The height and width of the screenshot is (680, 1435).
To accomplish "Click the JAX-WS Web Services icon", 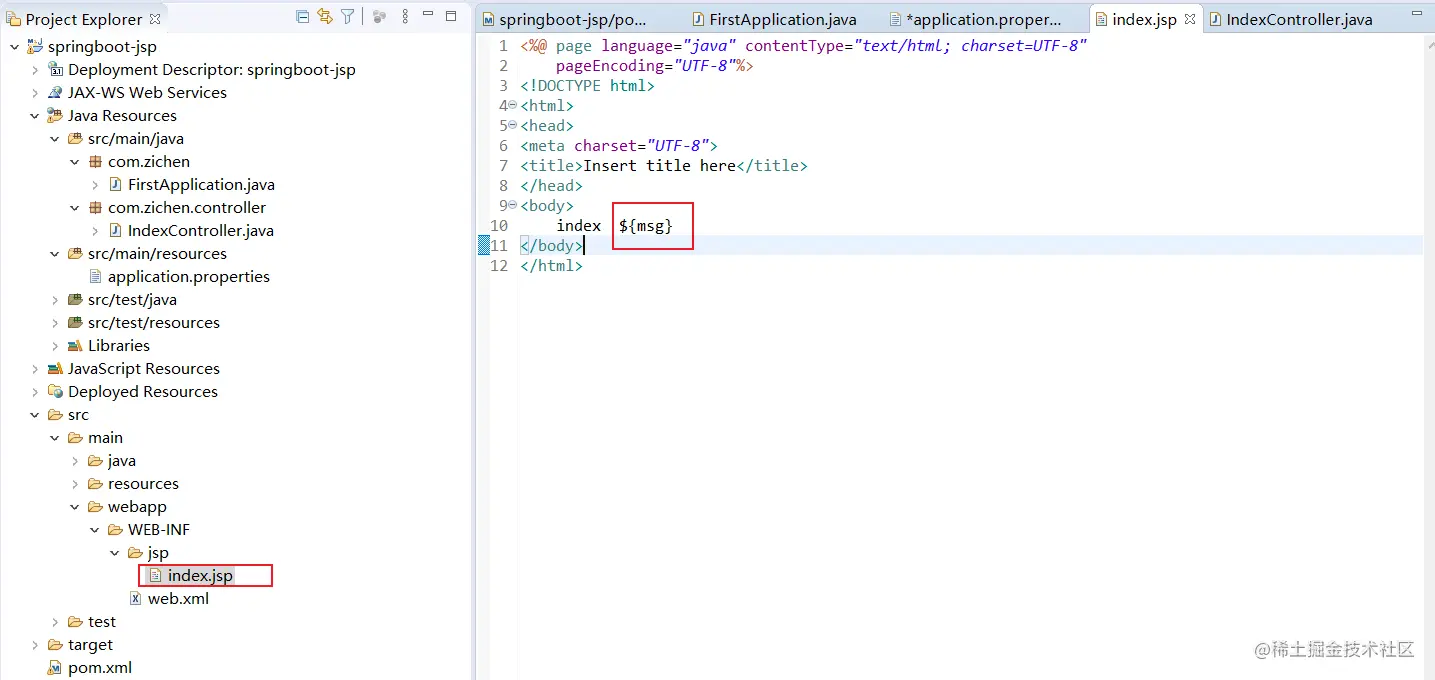I will pos(56,93).
